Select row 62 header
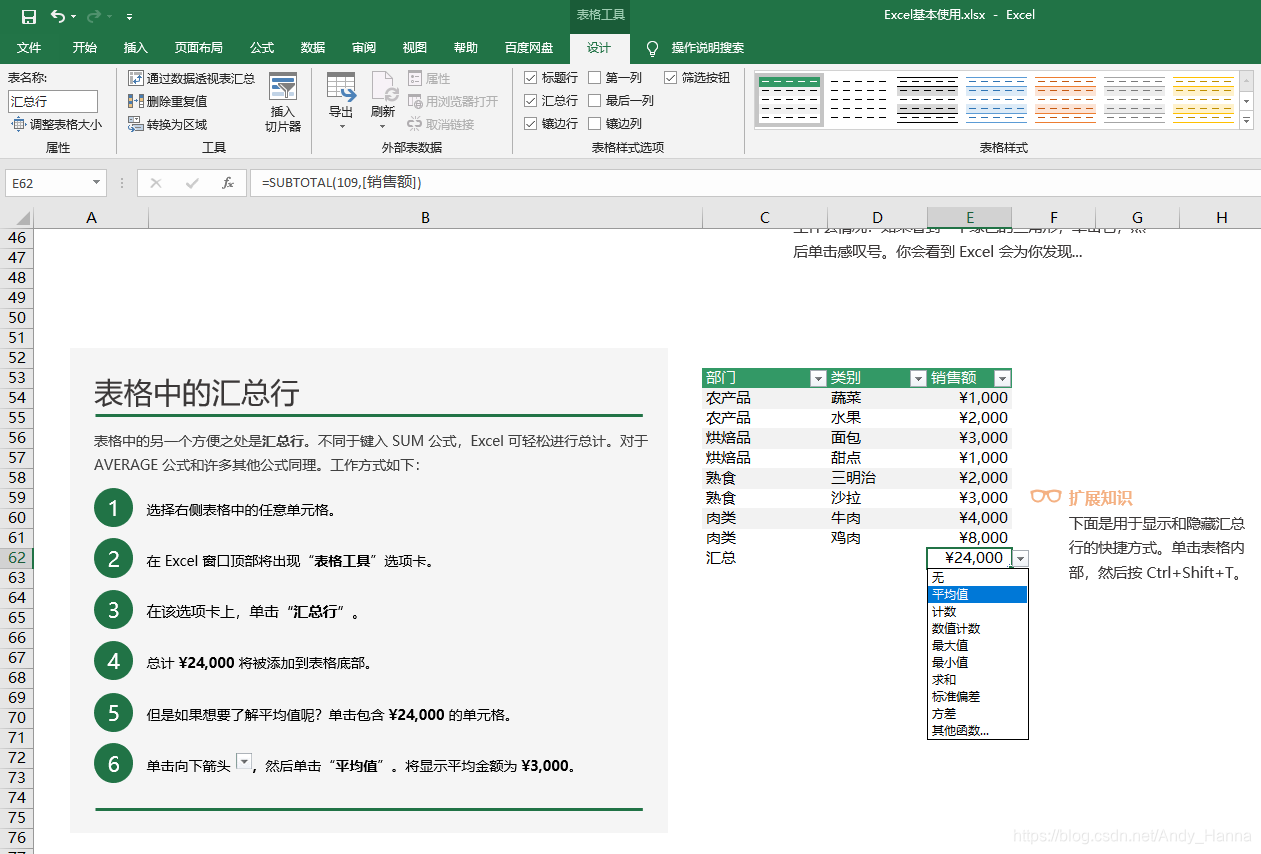Viewport: 1261px width, 854px height. 16,558
